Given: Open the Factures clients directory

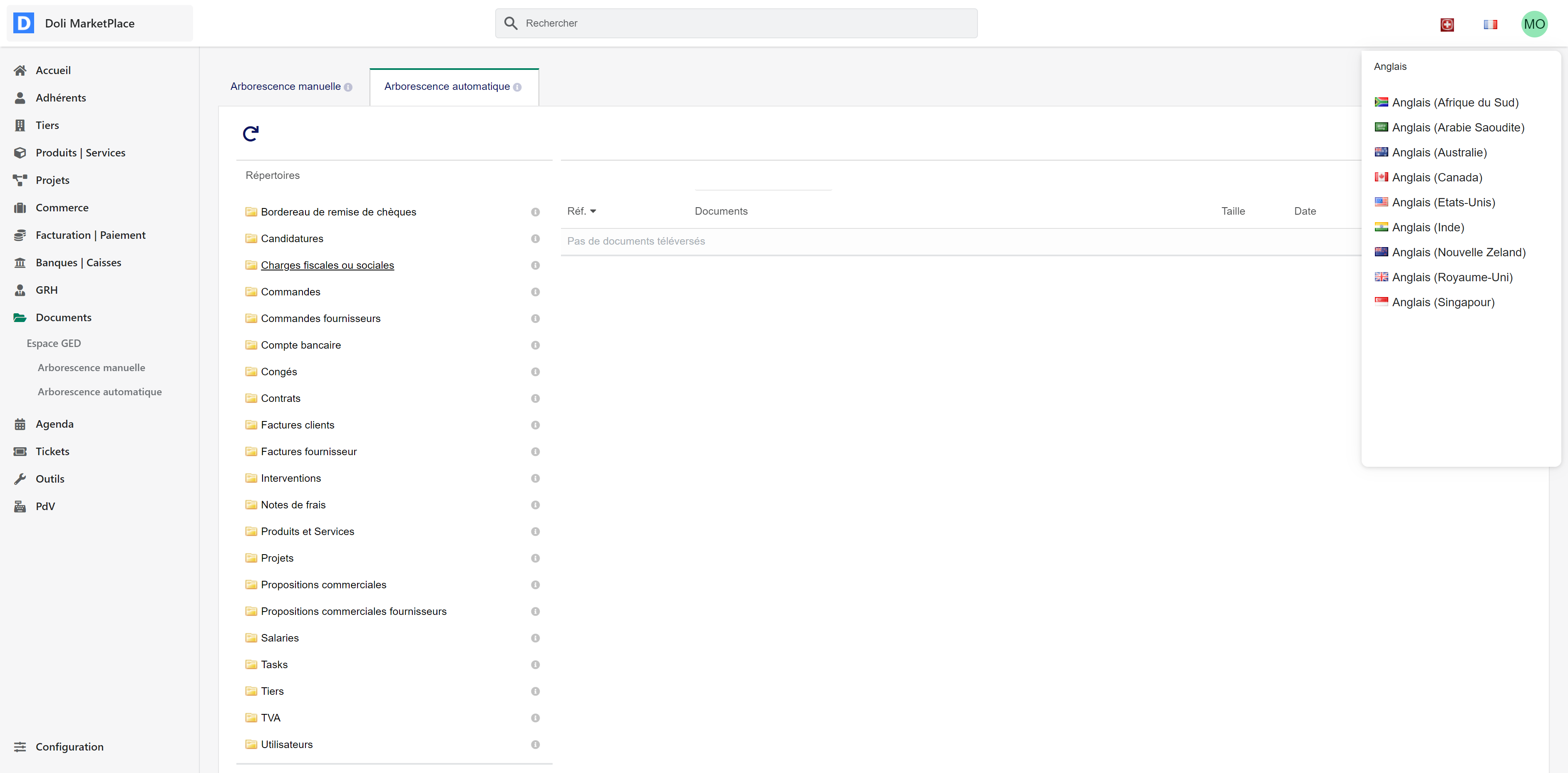Looking at the screenshot, I should tap(297, 425).
